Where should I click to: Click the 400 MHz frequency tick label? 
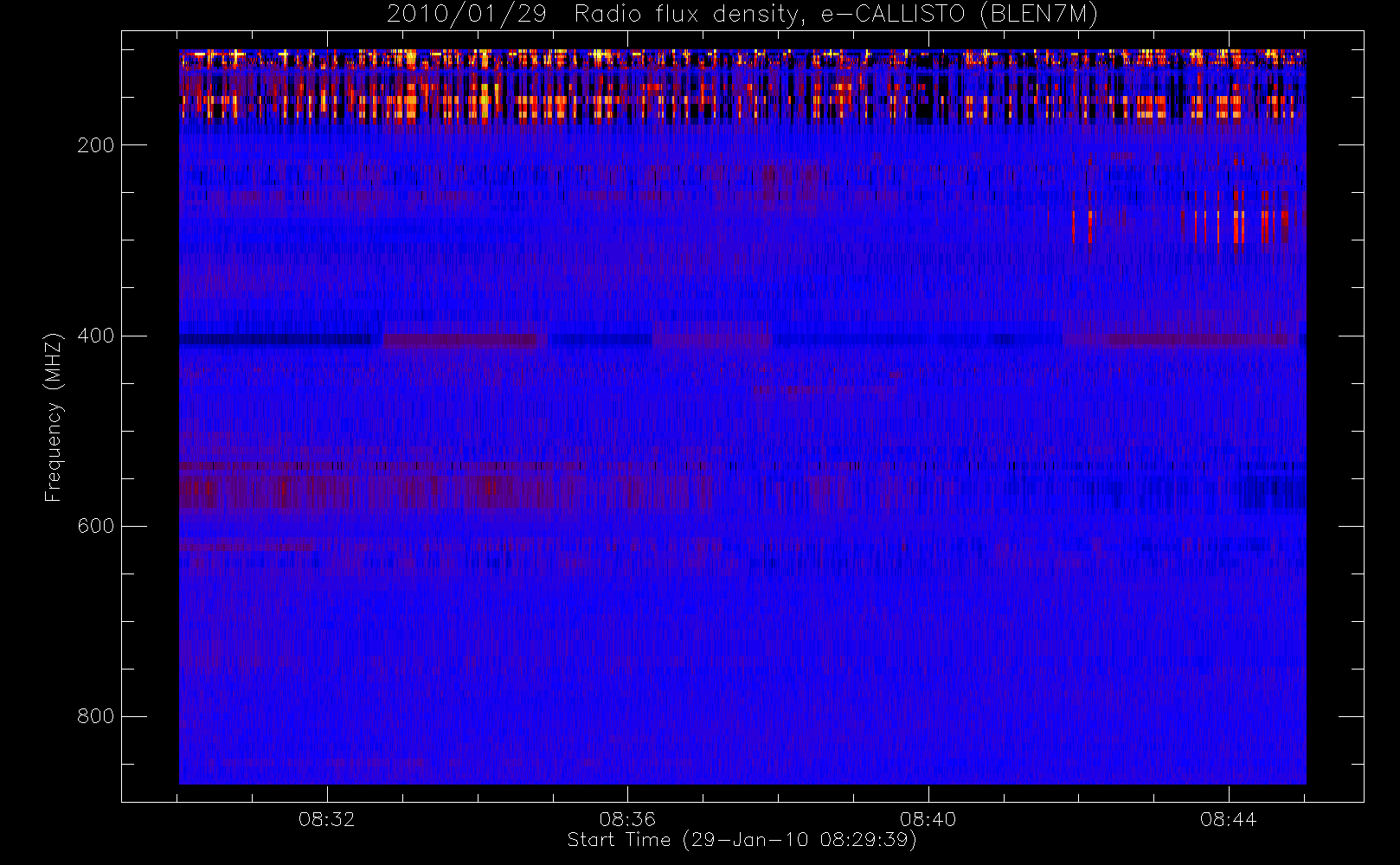click(x=95, y=336)
